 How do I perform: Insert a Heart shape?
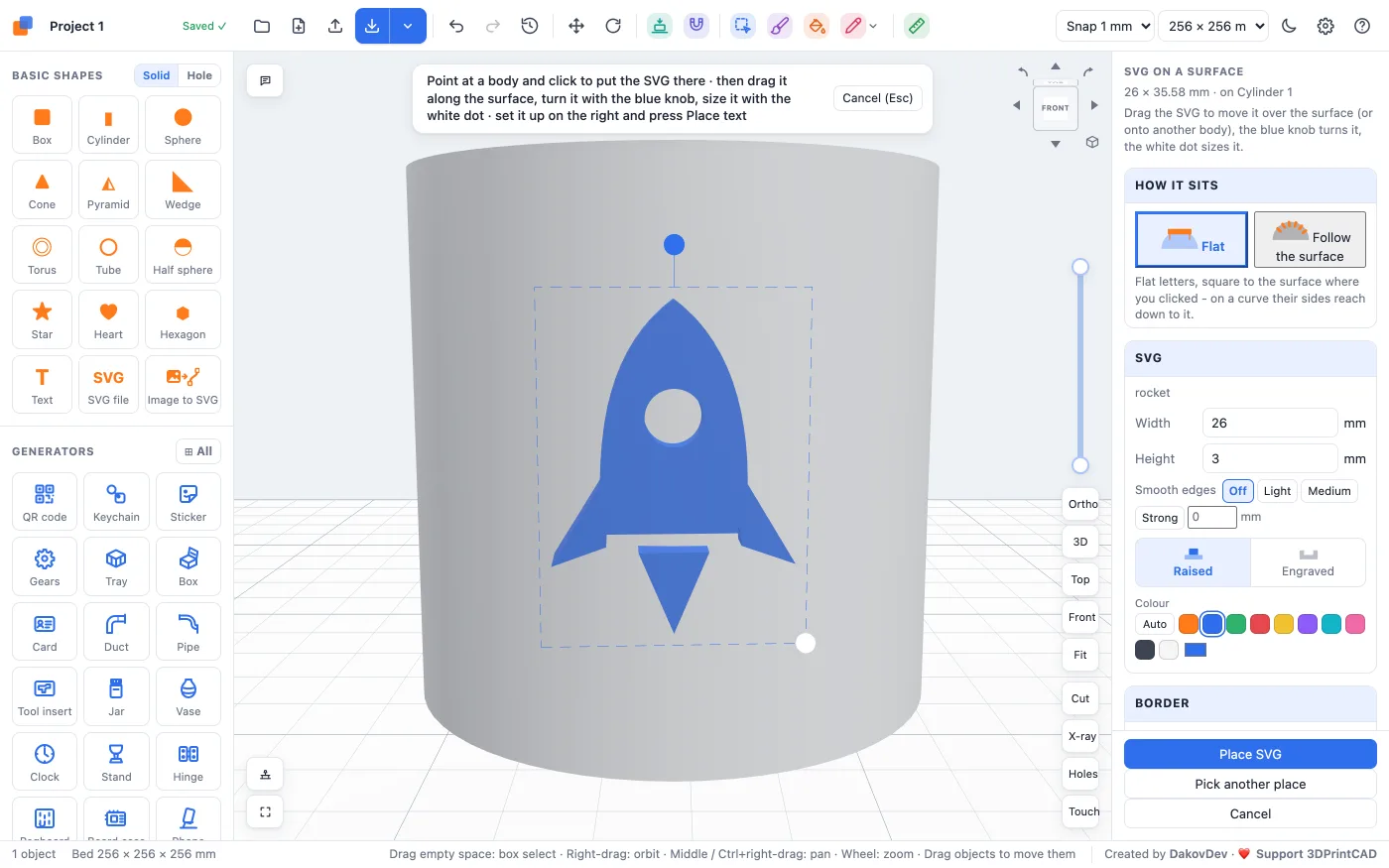coord(108,320)
